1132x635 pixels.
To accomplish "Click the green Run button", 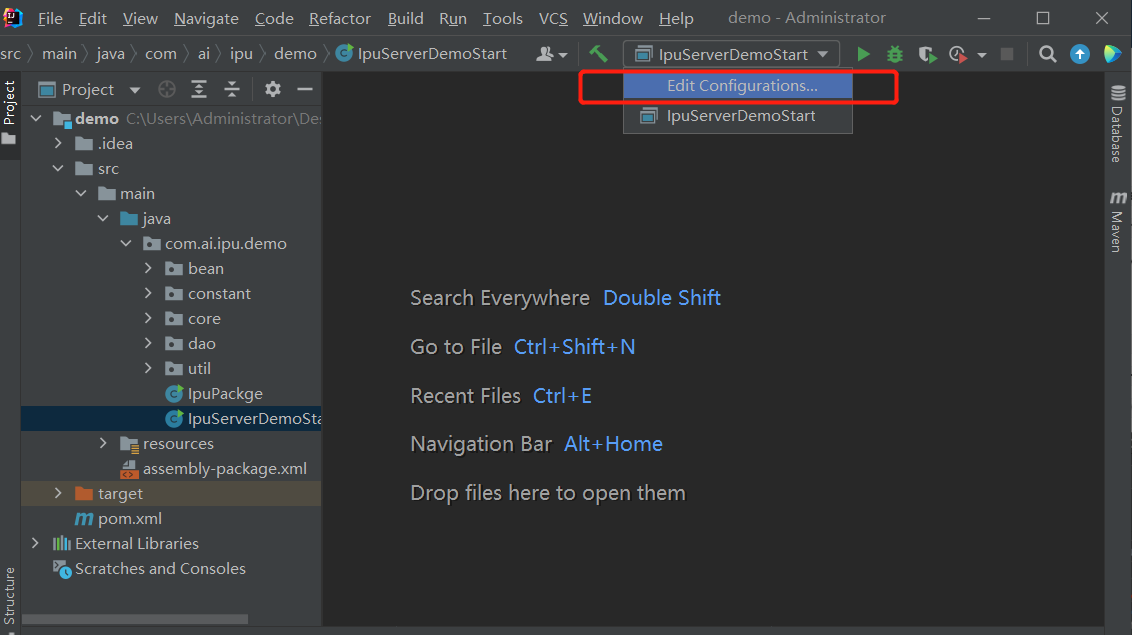I will (864, 54).
